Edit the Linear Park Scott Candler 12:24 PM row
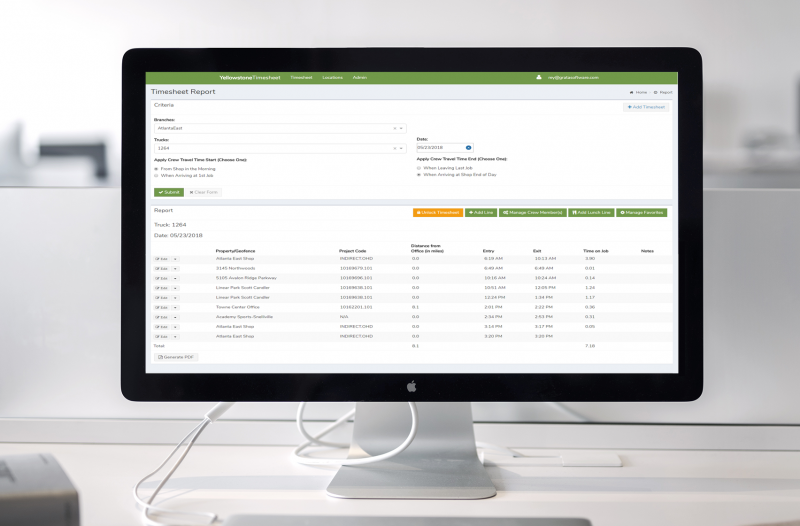This screenshot has width=800, height=526. point(162,298)
